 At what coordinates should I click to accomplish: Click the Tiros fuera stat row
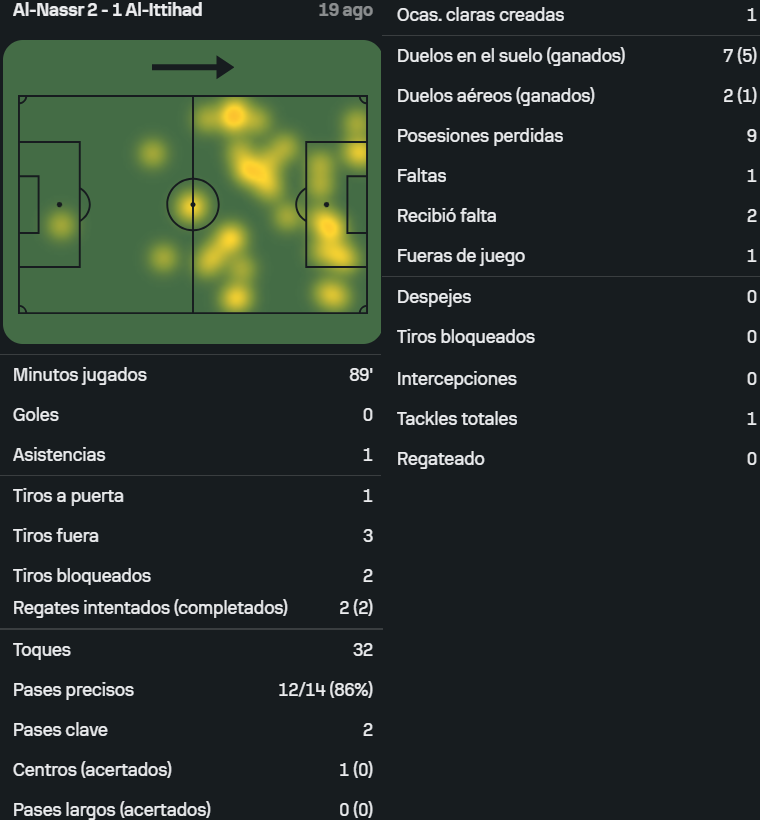pyautogui.click(x=192, y=536)
